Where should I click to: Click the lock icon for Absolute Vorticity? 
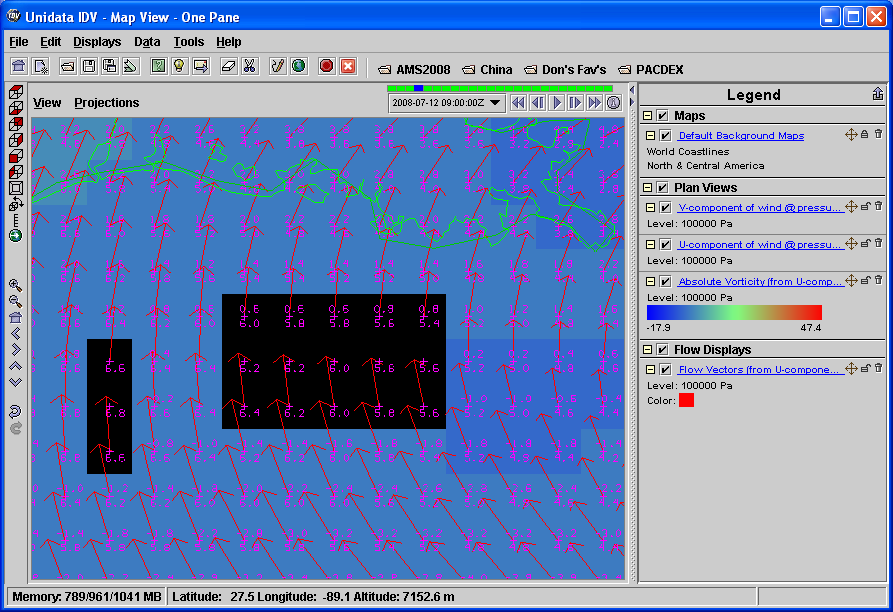tap(865, 282)
